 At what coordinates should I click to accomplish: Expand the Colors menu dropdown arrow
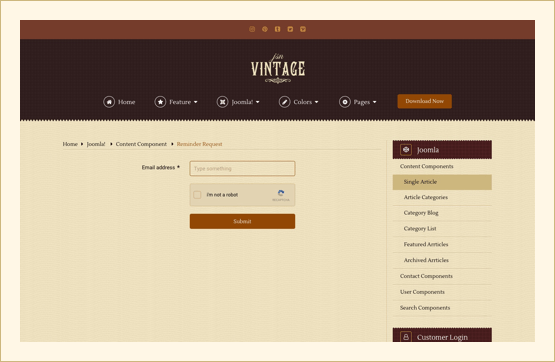(x=316, y=102)
